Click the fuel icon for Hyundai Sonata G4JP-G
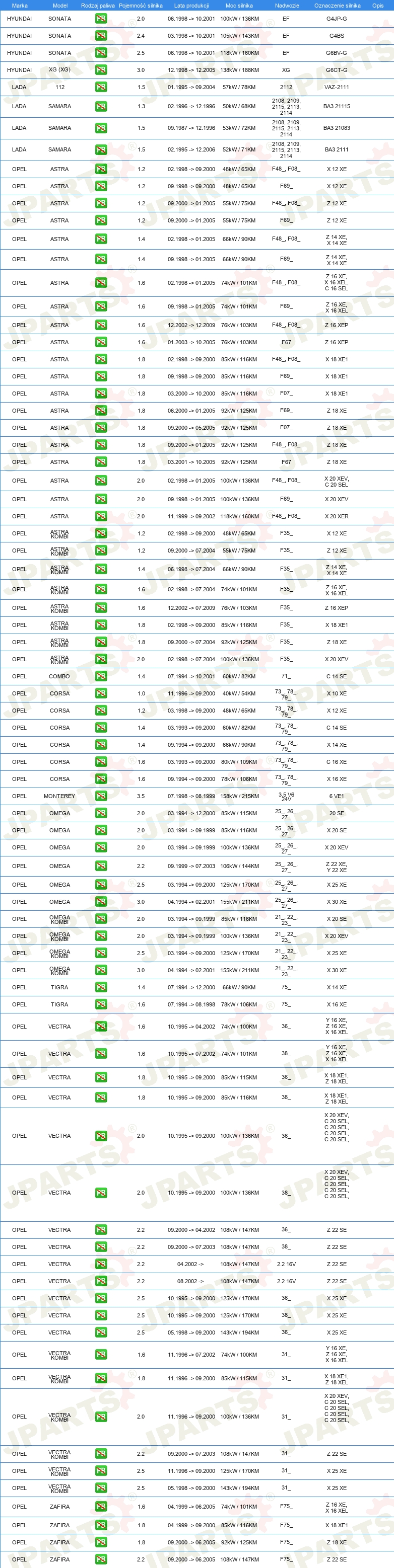Viewport: 394px width, 1568px height. tap(101, 19)
